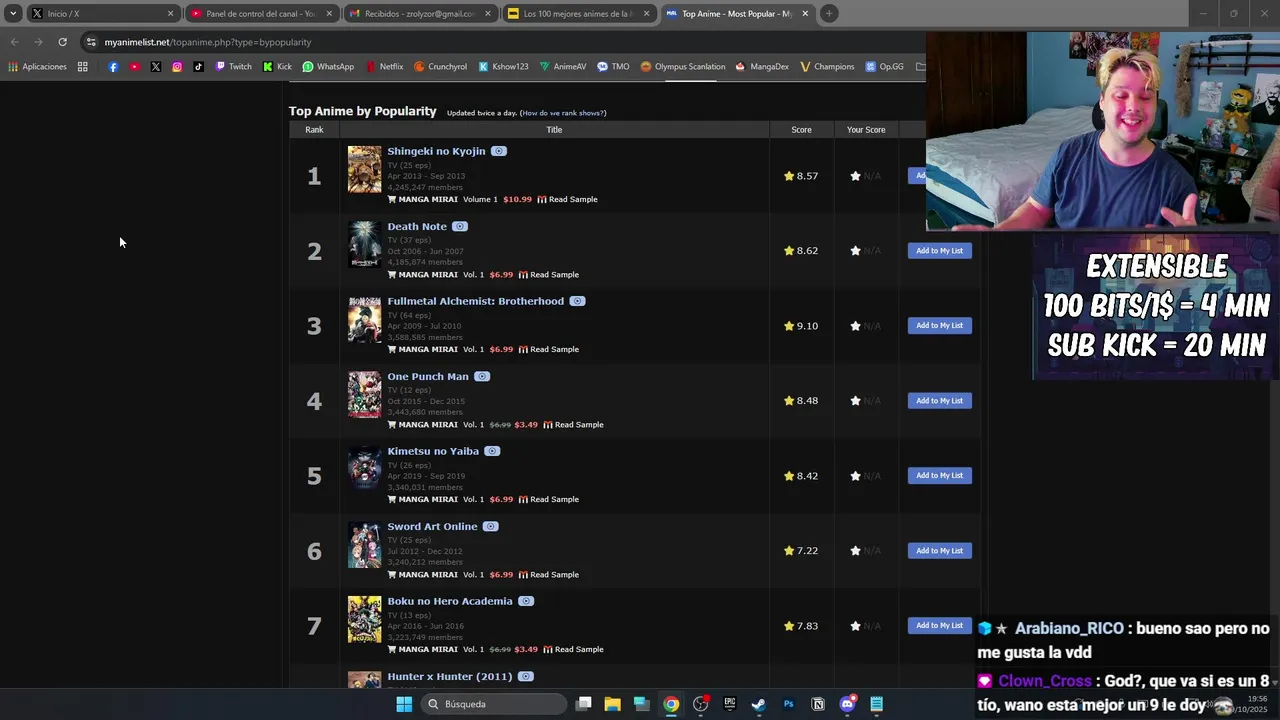Open the Op.GG bookmark
The width and height of the screenshot is (1280, 720).
884,67
